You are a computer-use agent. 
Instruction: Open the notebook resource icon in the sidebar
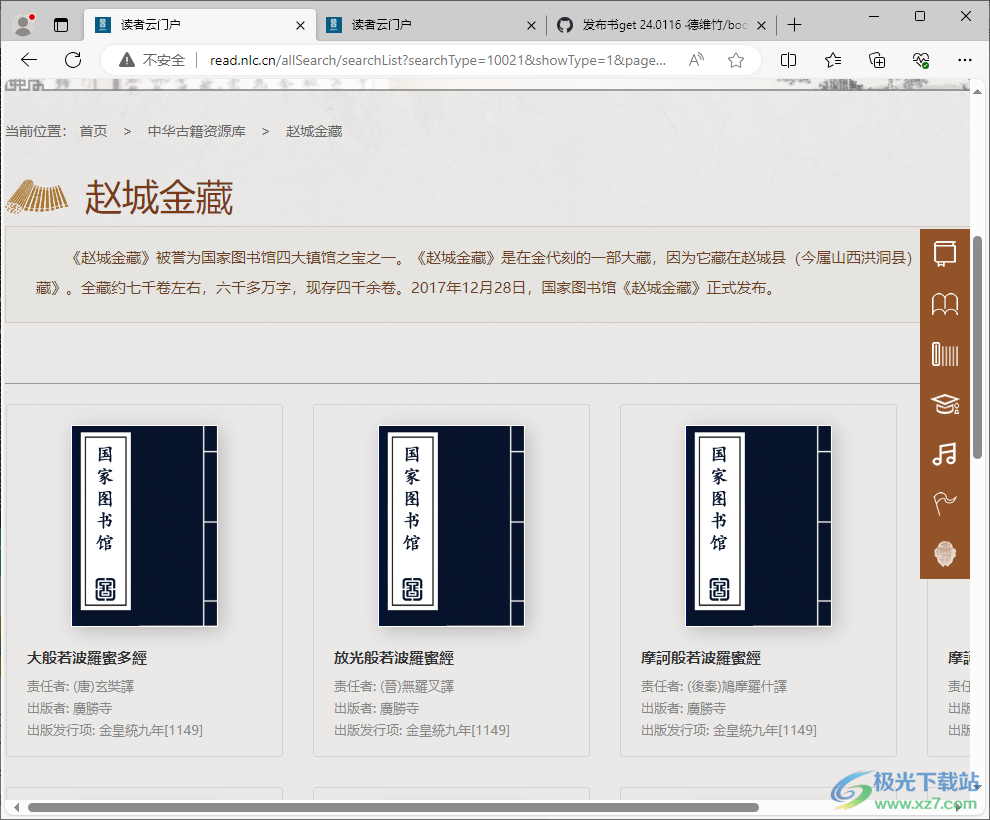coord(944,253)
